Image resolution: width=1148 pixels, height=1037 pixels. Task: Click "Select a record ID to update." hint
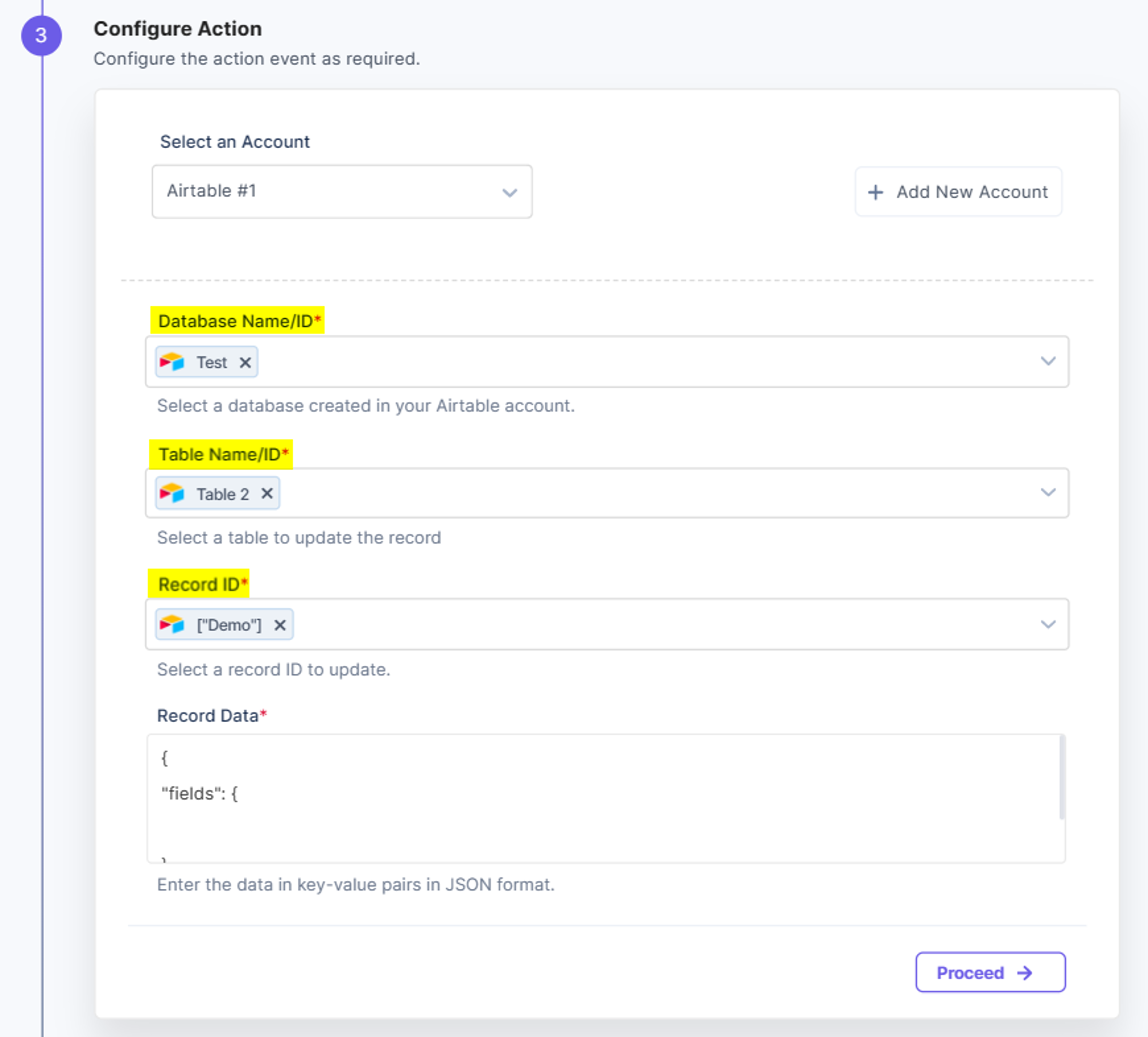point(273,669)
